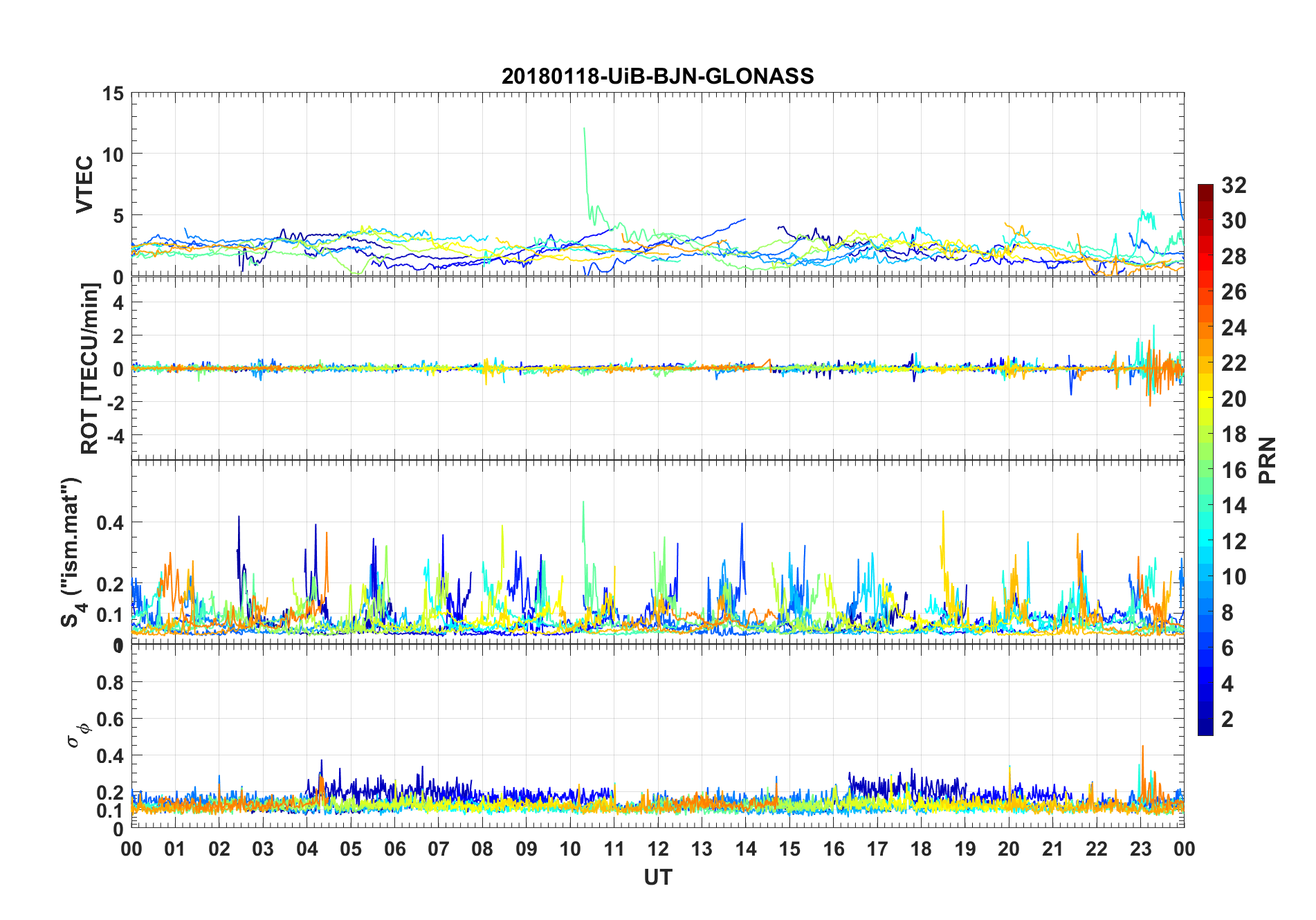Click the x-axis hour label 07
The height and width of the screenshot is (920, 1316).
pyautogui.click(x=439, y=849)
